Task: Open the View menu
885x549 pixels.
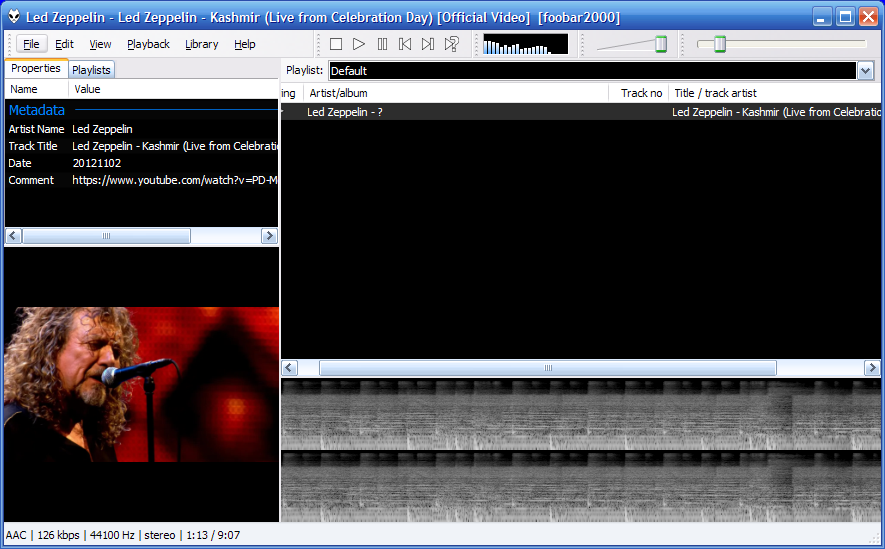Action: (x=100, y=44)
